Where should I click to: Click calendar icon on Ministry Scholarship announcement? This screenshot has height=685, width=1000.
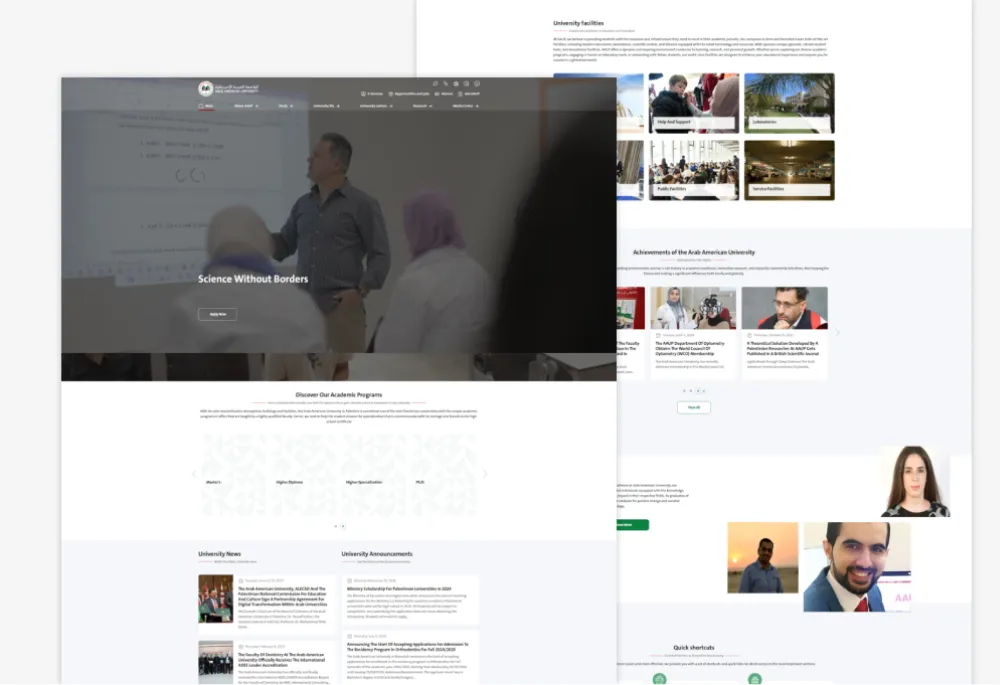[x=350, y=580]
